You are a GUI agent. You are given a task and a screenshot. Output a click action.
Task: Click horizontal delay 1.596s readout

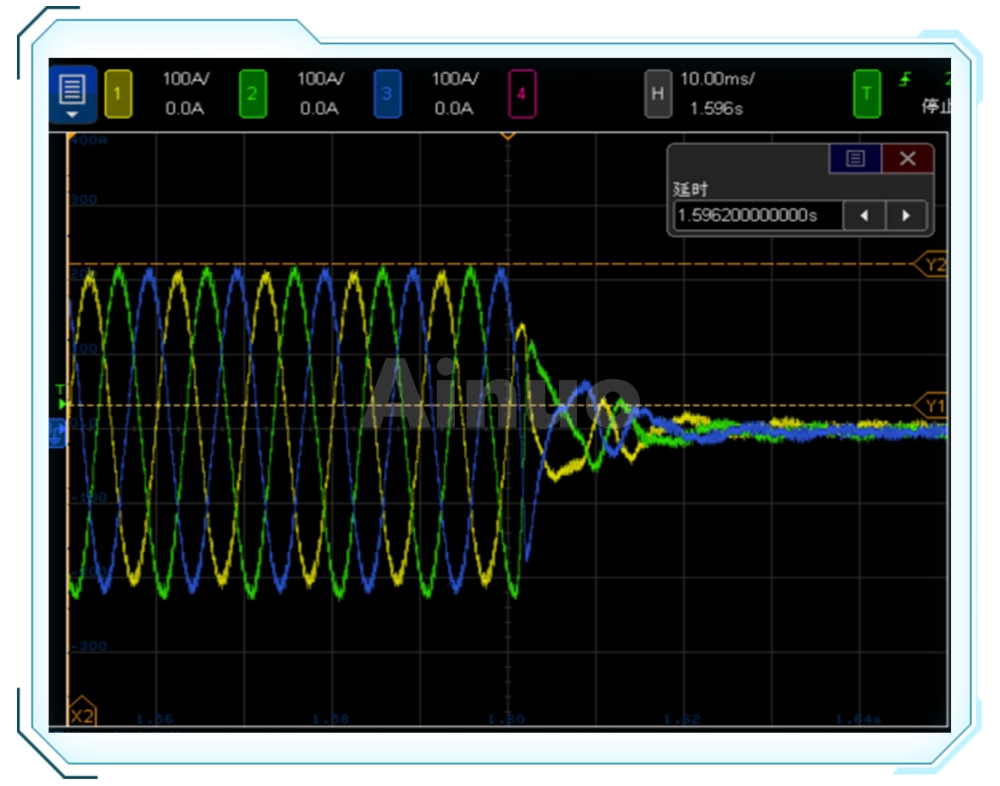pos(716,109)
